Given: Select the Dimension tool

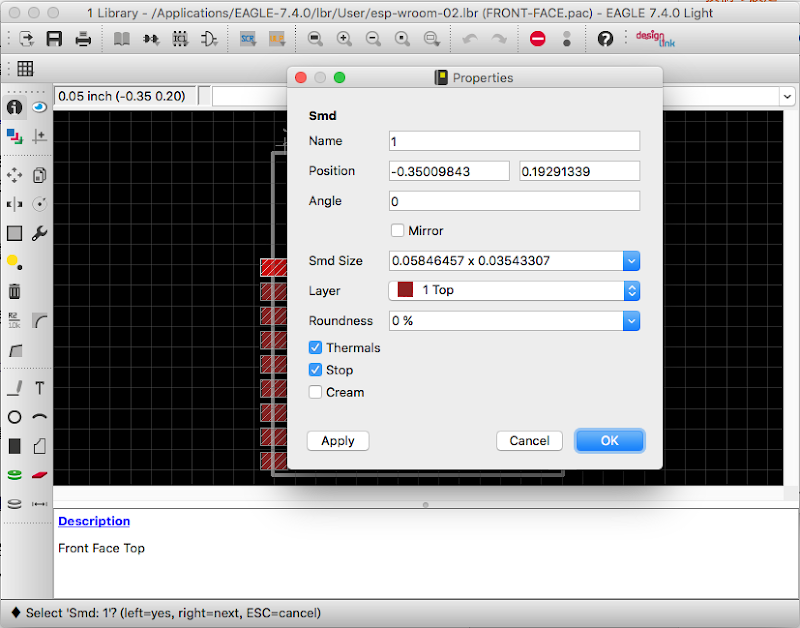Looking at the screenshot, I should [x=39, y=504].
